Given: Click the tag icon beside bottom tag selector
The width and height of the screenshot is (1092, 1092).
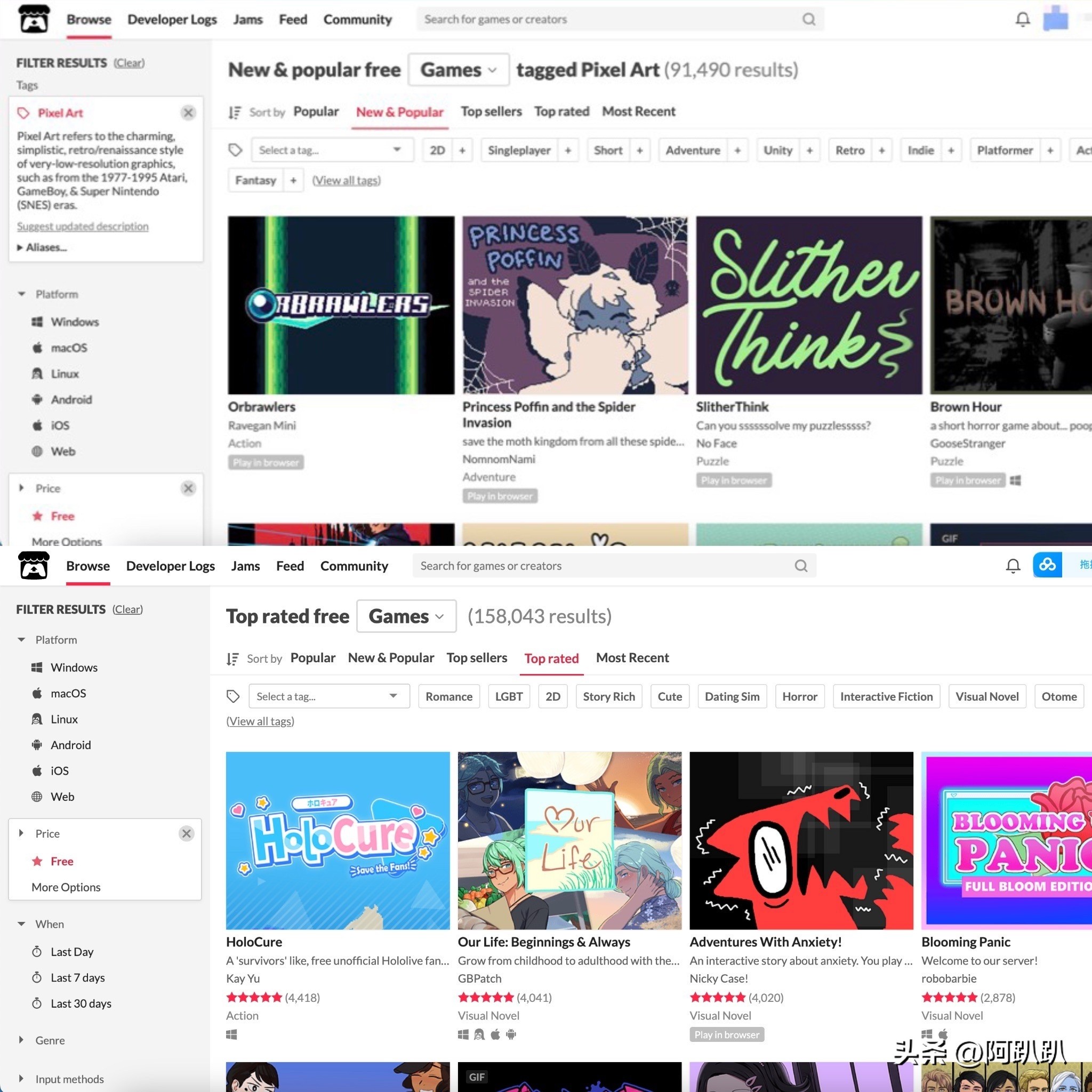Looking at the screenshot, I should [x=234, y=696].
